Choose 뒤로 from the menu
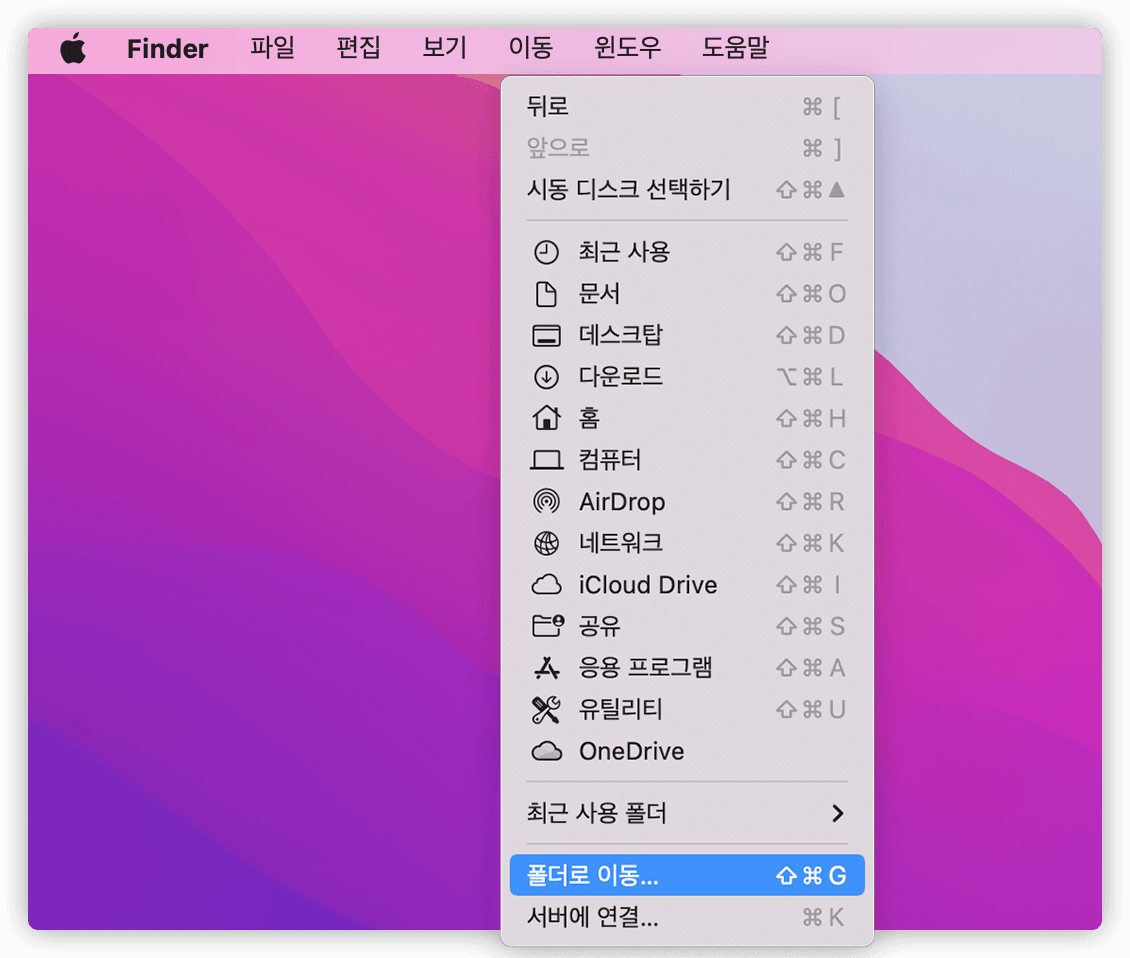The image size is (1130, 958). 687,107
